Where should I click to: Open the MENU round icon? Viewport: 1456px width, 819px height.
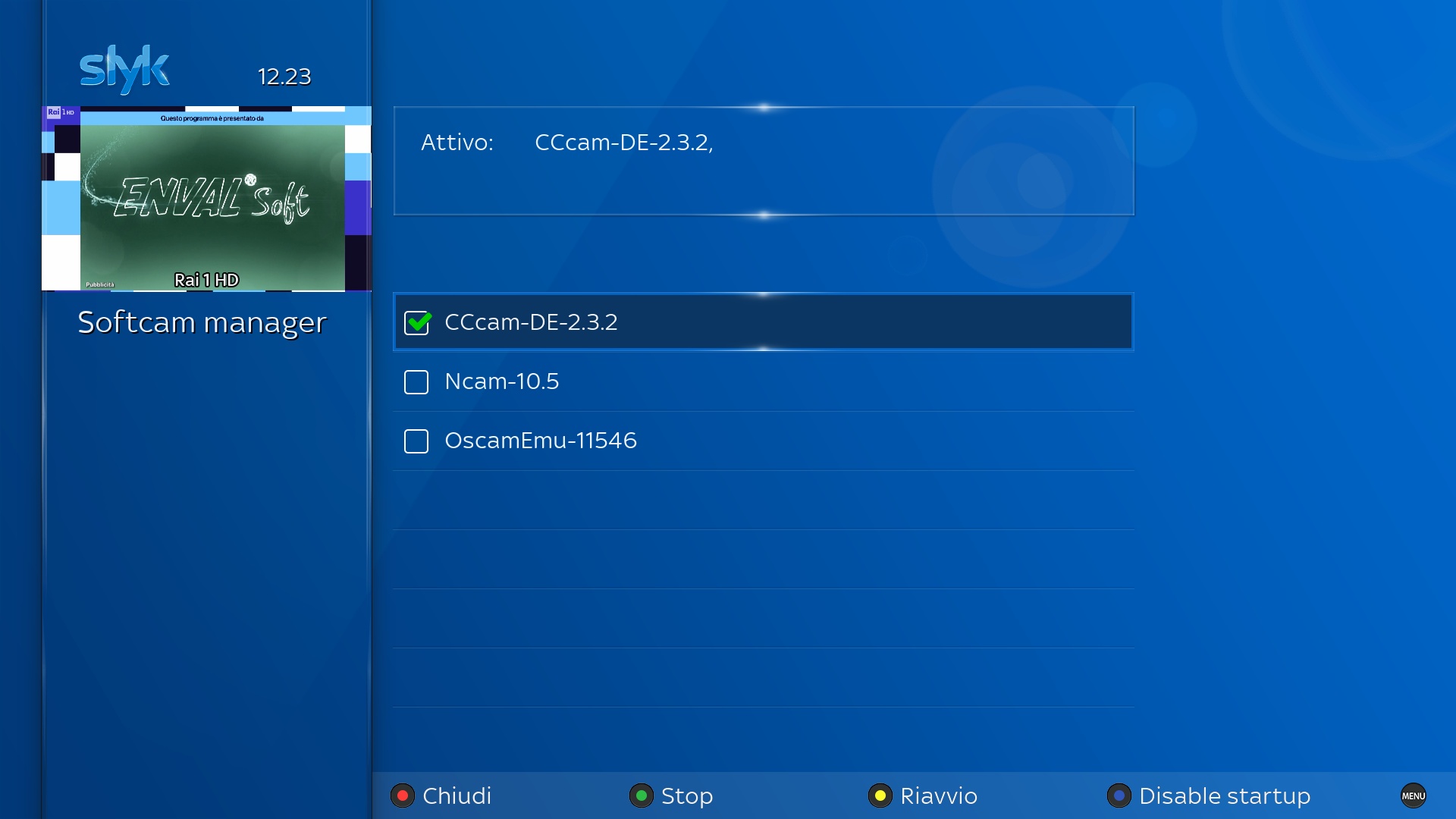click(1414, 795)
